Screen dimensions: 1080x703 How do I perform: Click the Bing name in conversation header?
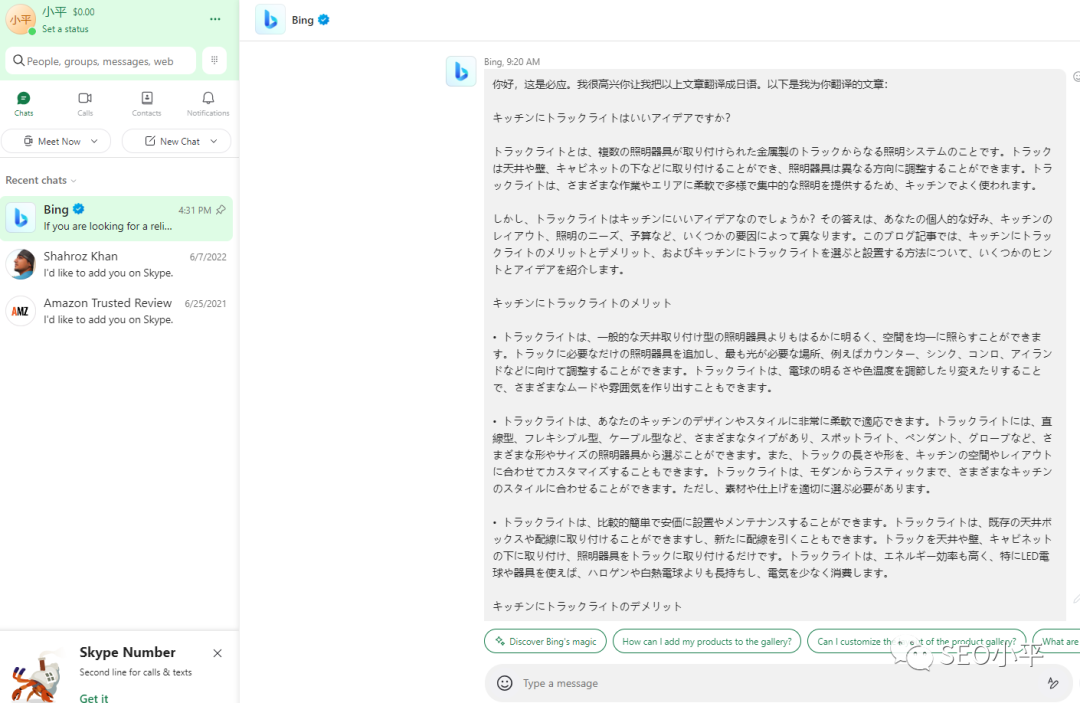coord(302,20)
